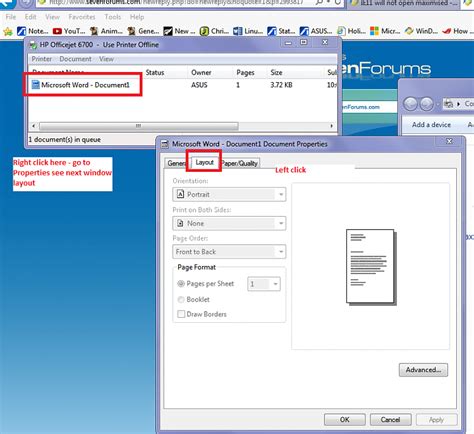Screen dimensions: 474x434
Task: Click the ASUS favorites bar bookmark icon
Action: coord(304,31)
